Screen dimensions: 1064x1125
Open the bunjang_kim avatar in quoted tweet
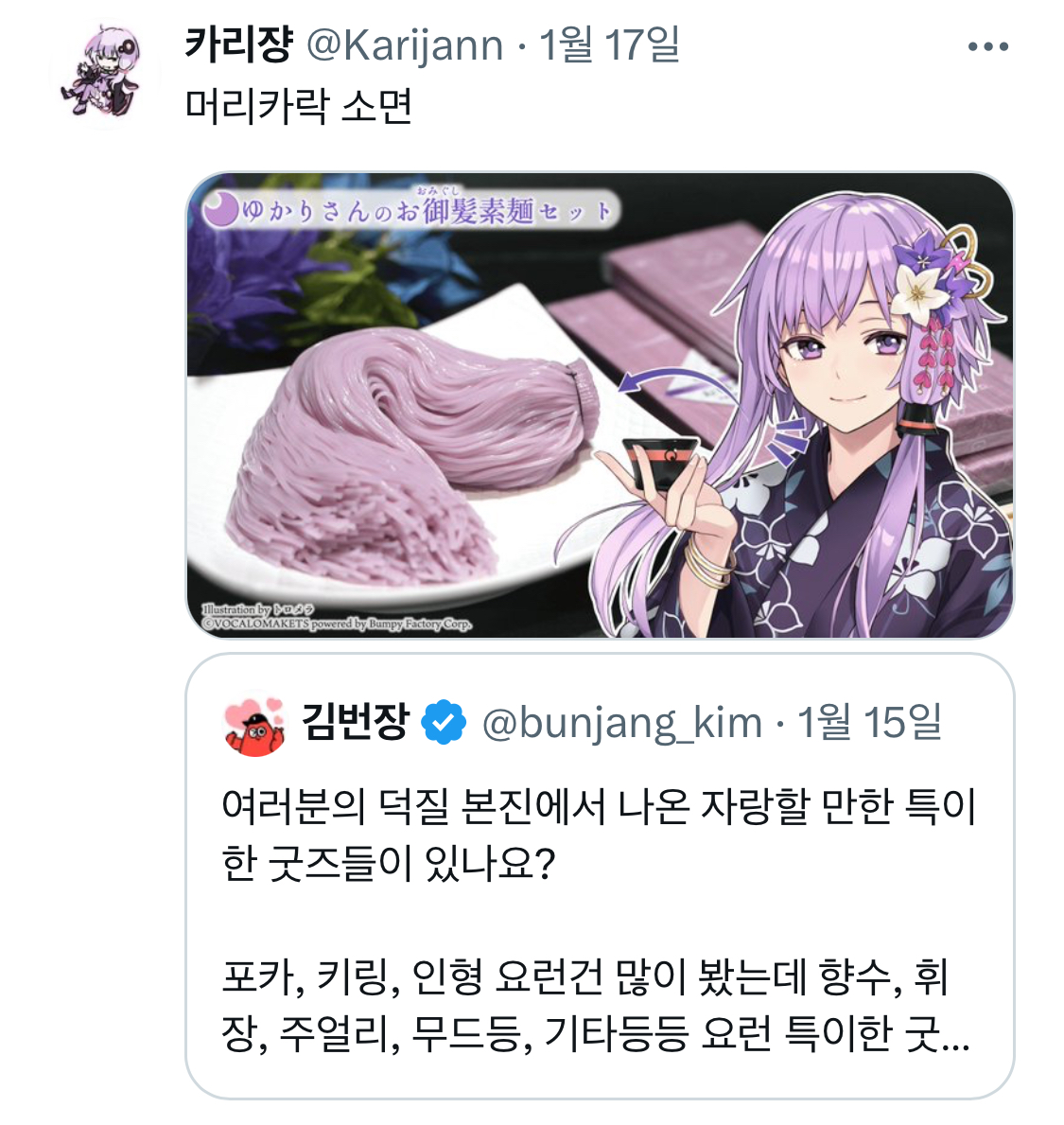pyautogui.click(x=254, y=723)
